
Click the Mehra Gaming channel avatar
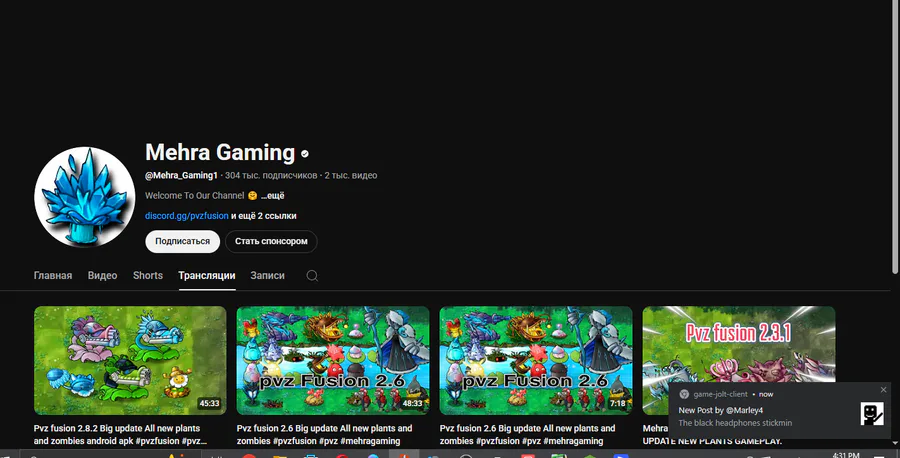coord(84,197)
